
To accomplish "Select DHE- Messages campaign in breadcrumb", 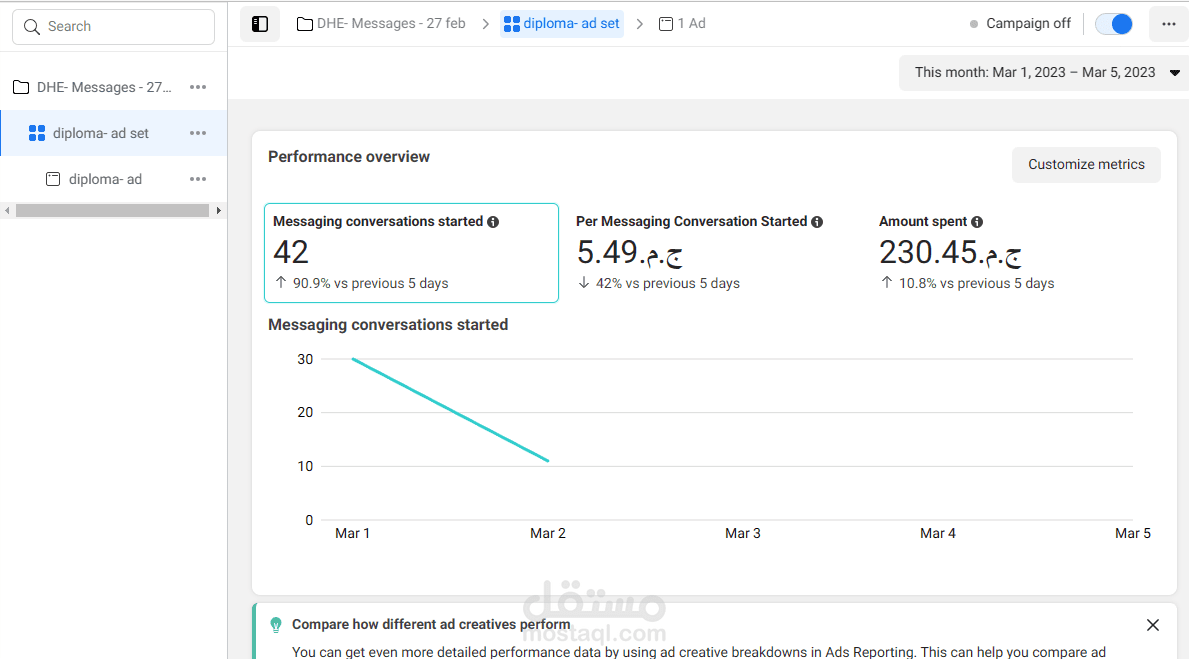I will tap(381, 24).
